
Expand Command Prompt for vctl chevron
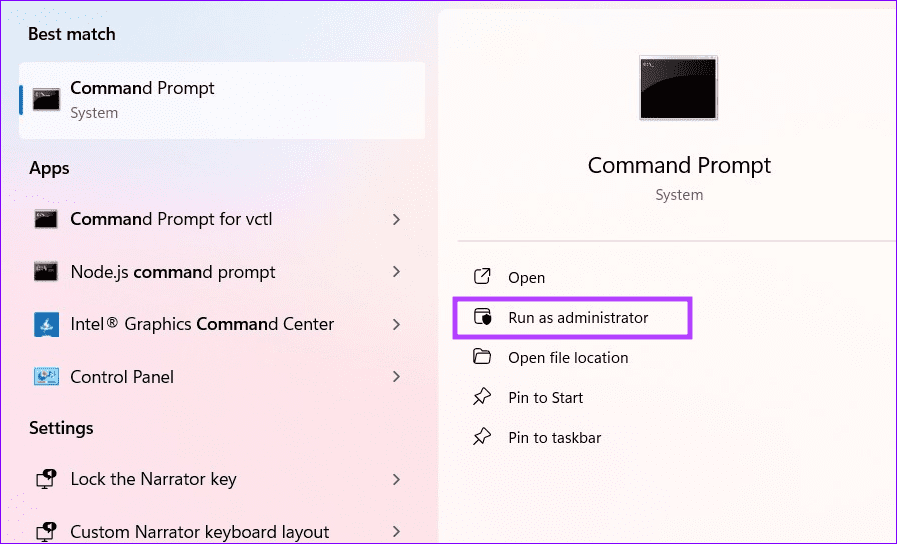point(397,219)
